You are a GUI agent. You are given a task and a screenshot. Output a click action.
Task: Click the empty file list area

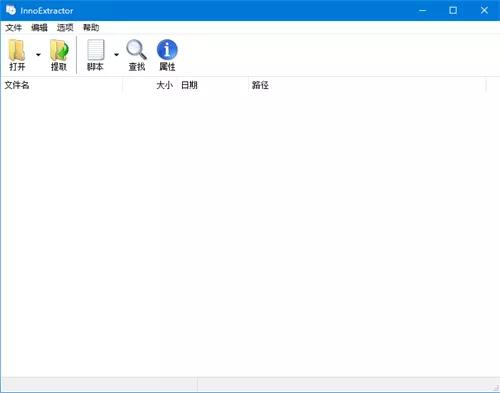click(x=250, y=233)
